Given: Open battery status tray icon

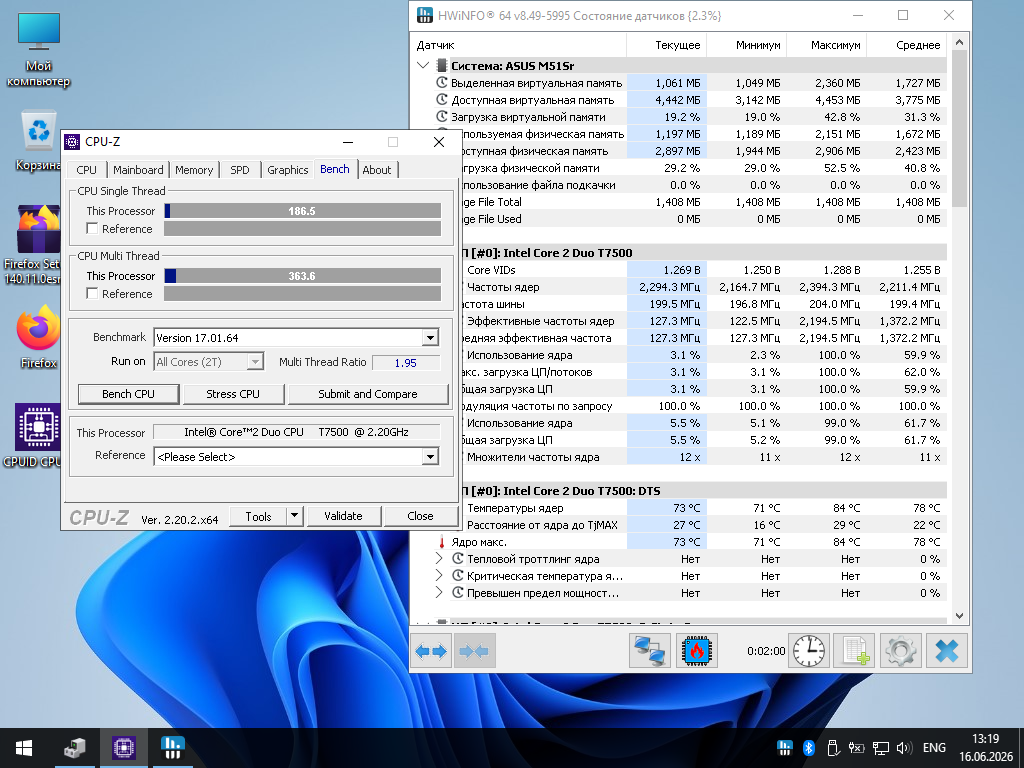Looking at the screenshot, I should 856,748.
